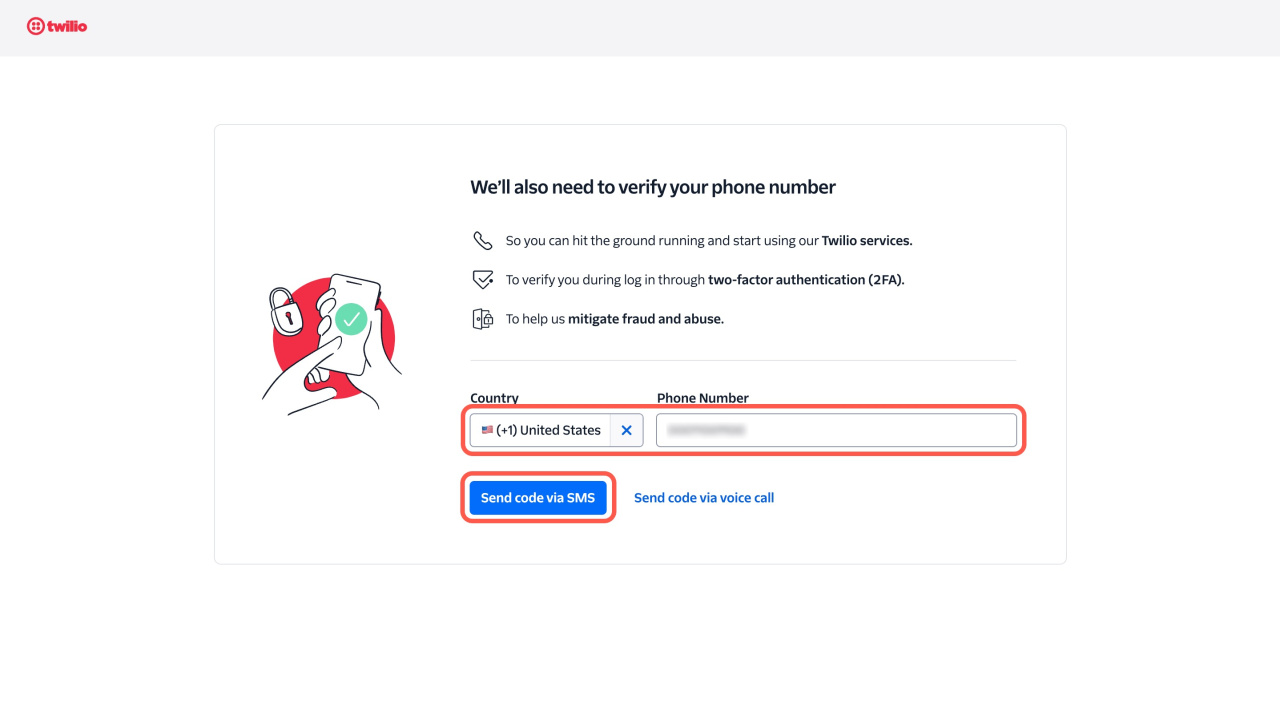Click the green checkmark circle illustration
Screen dimensions: 1280x711
351,319
